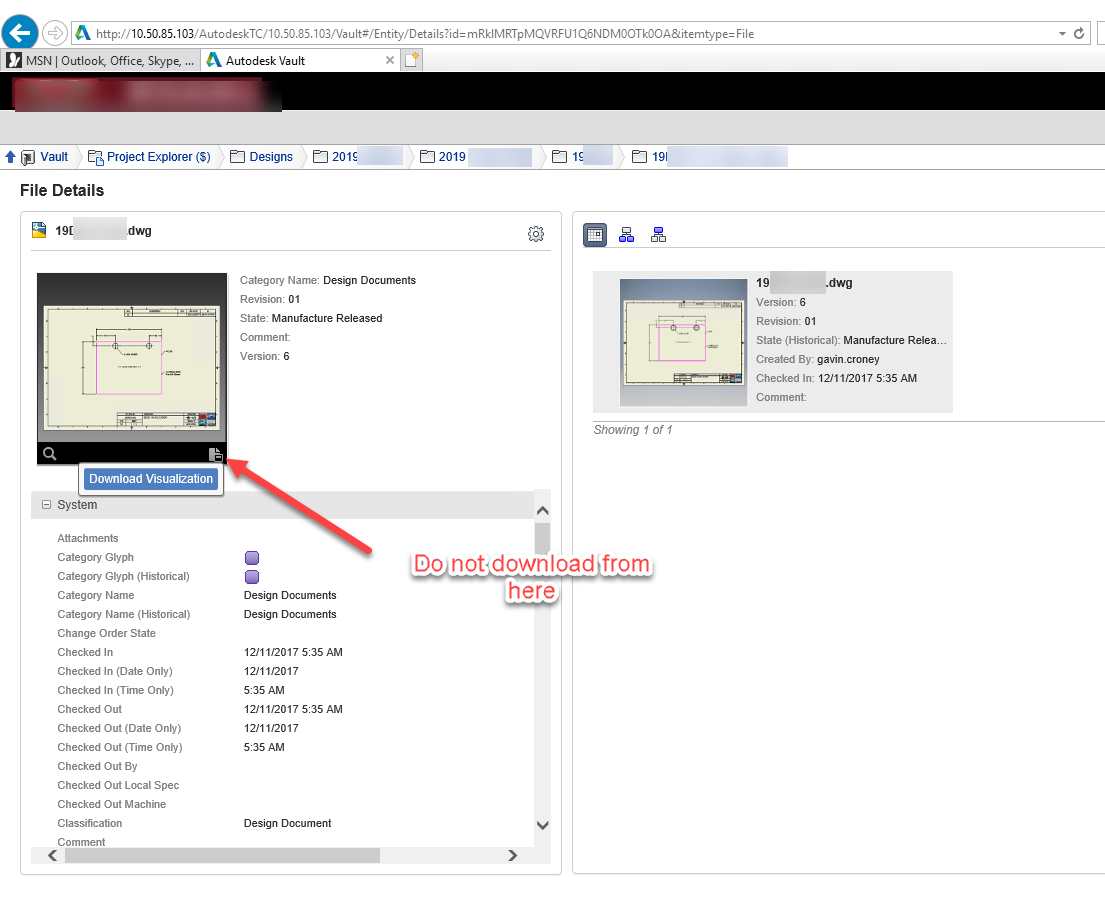
Task: Click the Project Explorer icon in breadcrumb
Action: (x=95, y=156)
